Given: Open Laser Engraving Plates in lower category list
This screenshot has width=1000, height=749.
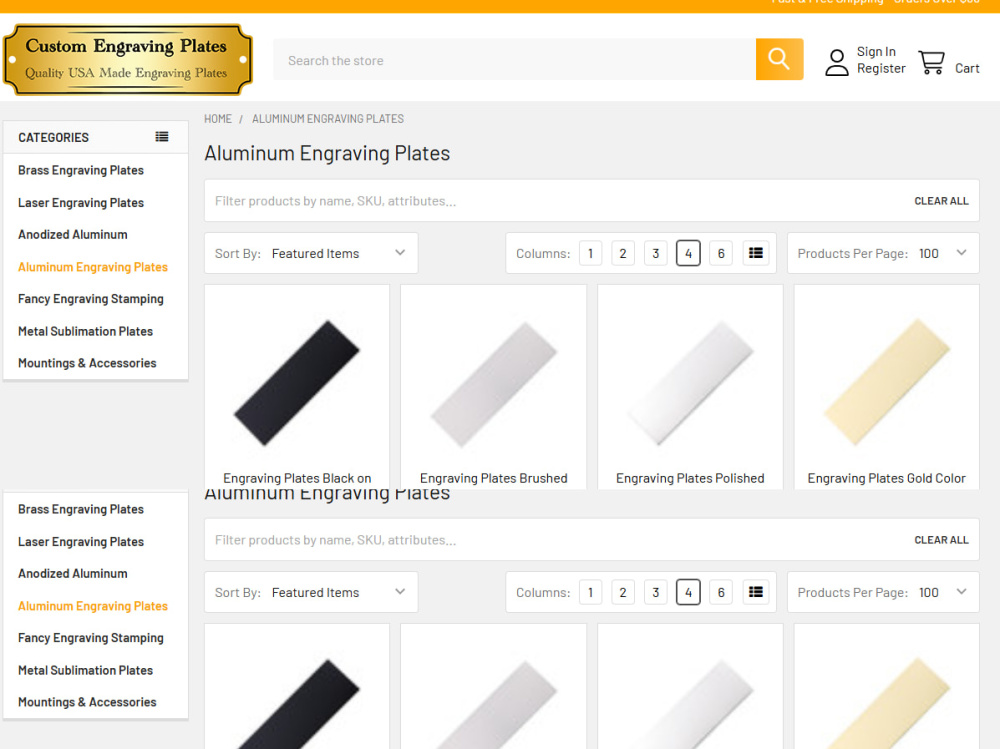Looking at the screenshot, I should pos(81,542).
